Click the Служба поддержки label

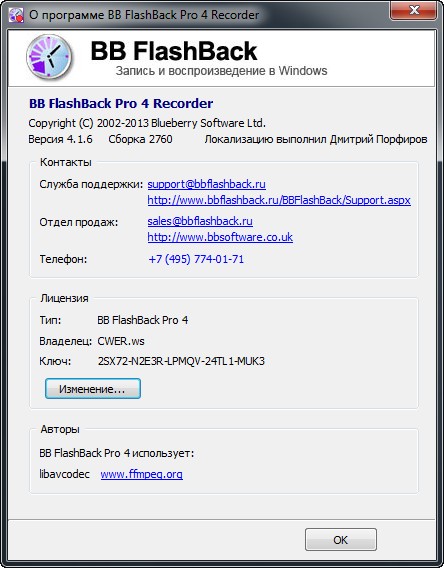(x=91, y=184)
